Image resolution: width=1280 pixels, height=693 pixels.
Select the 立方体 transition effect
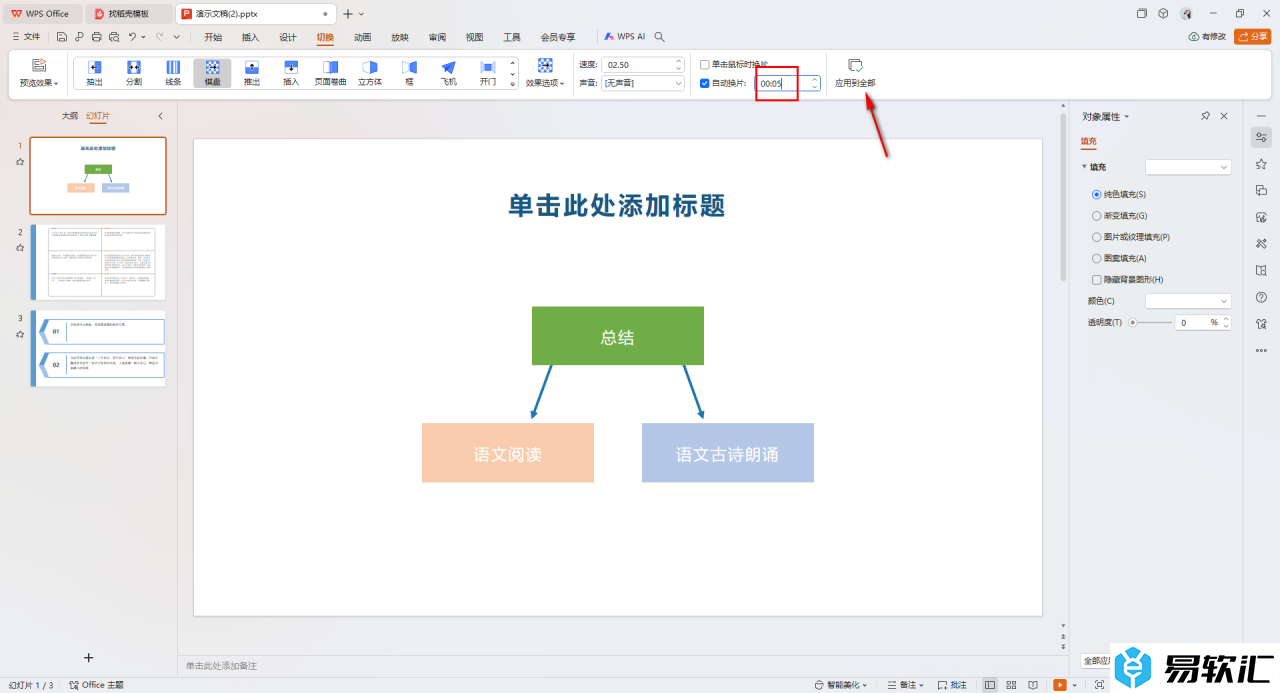click(x=370, y=73)
